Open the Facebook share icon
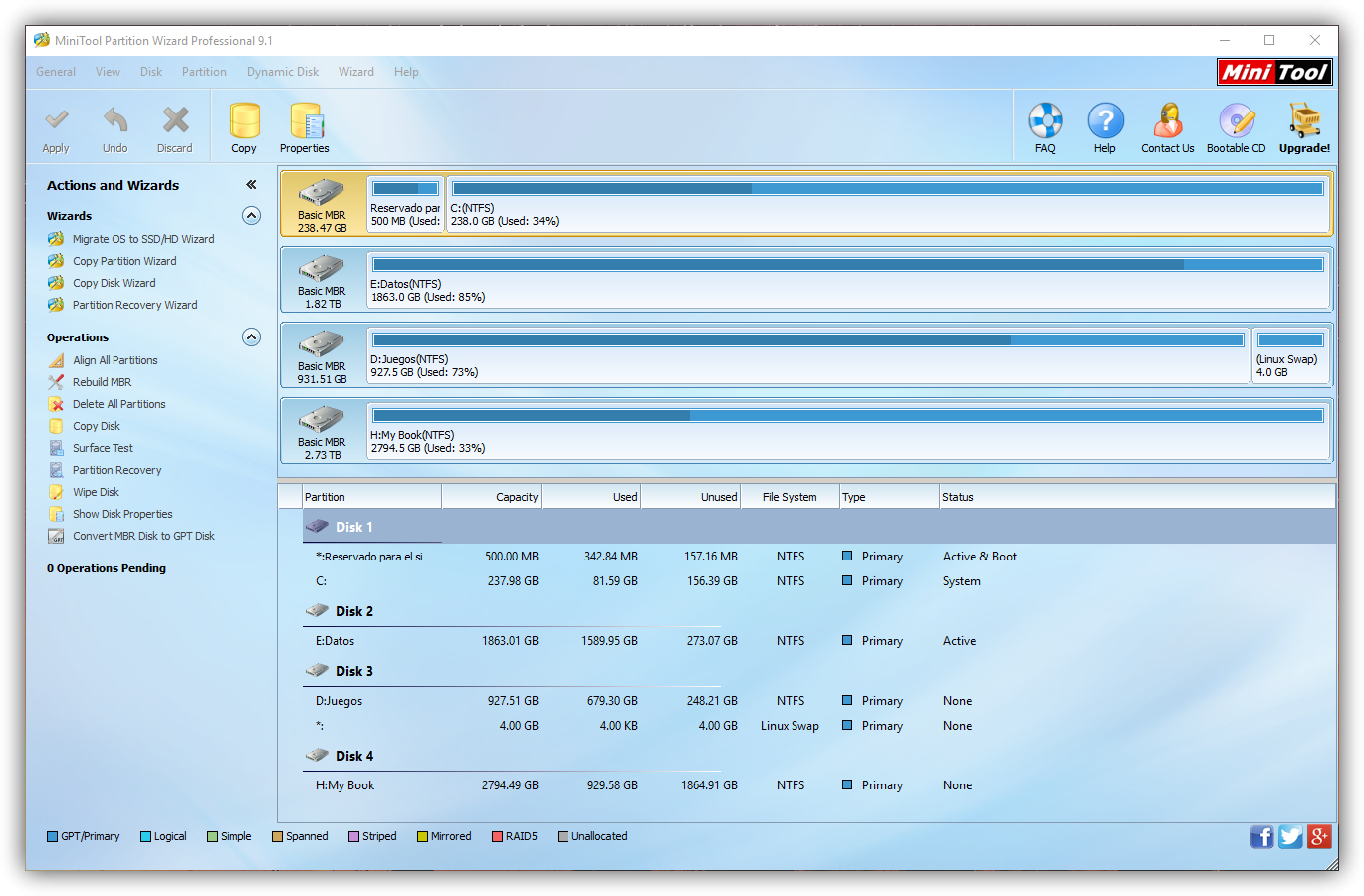 [1261, 836]
